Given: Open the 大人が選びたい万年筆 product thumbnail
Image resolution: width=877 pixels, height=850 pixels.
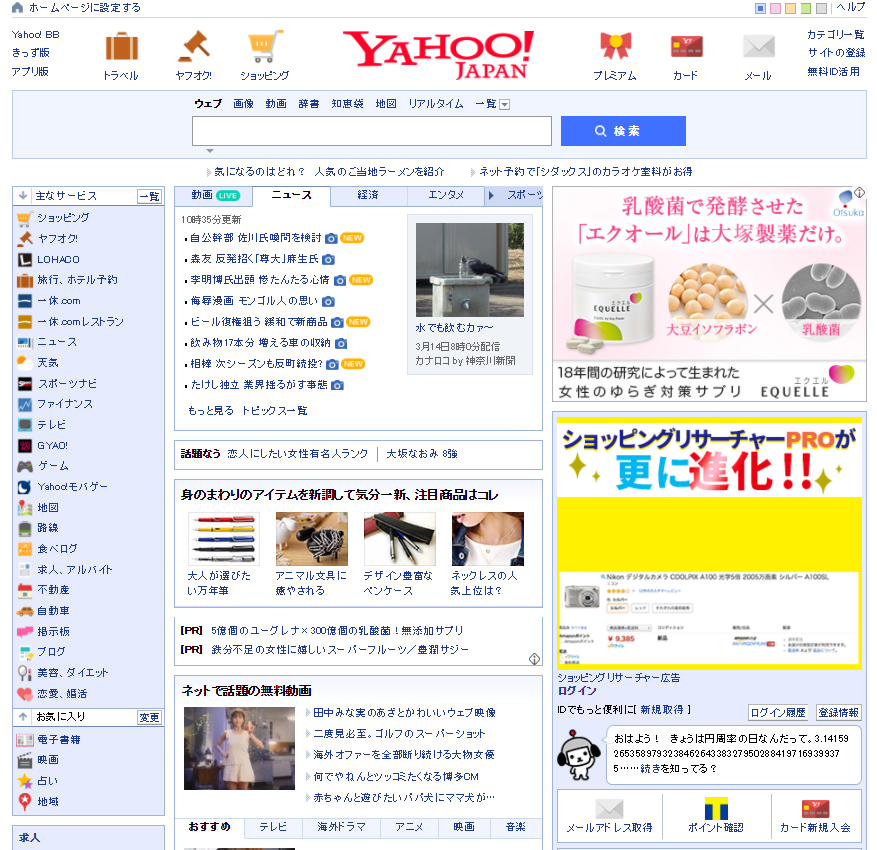Looking at the screenshot, I should [224, 539].
